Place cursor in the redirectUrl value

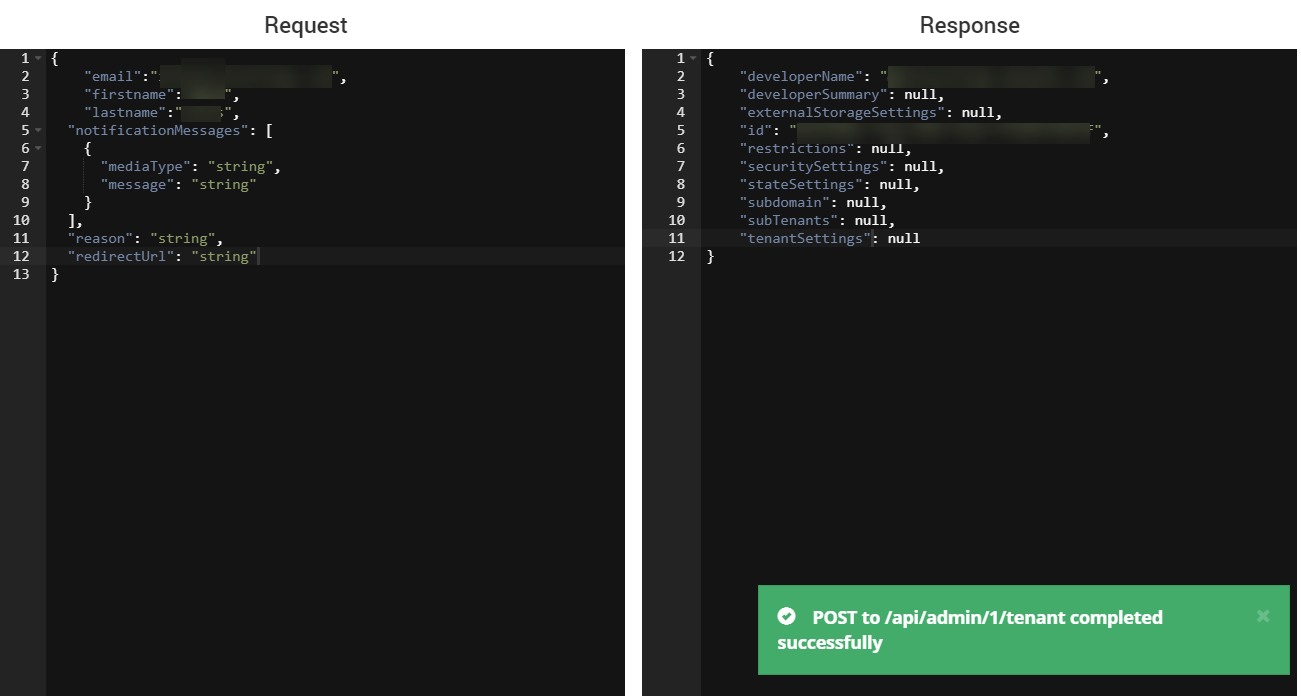[x=225, y=256]
